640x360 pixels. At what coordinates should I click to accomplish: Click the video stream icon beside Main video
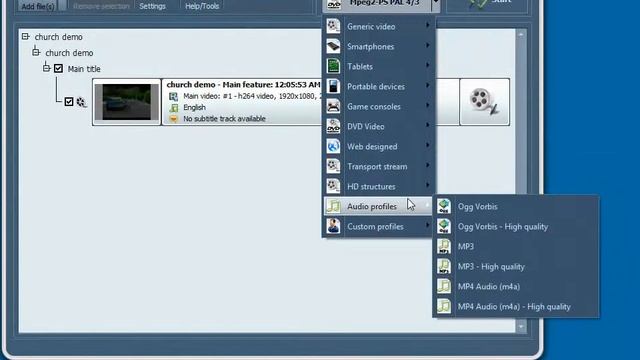coord(173,96)
